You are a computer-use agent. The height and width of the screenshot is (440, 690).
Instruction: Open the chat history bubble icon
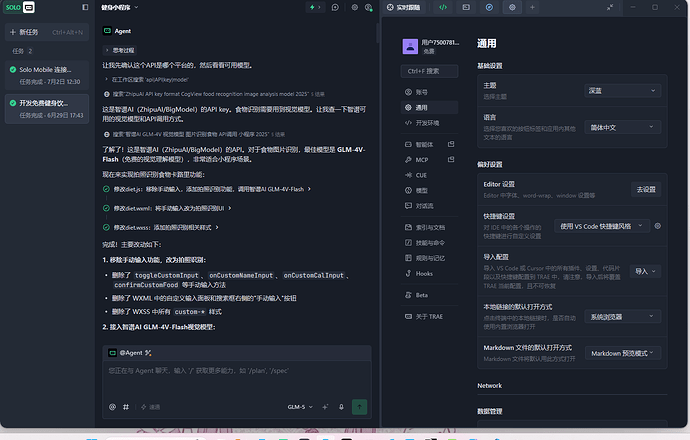coord(335,7)
